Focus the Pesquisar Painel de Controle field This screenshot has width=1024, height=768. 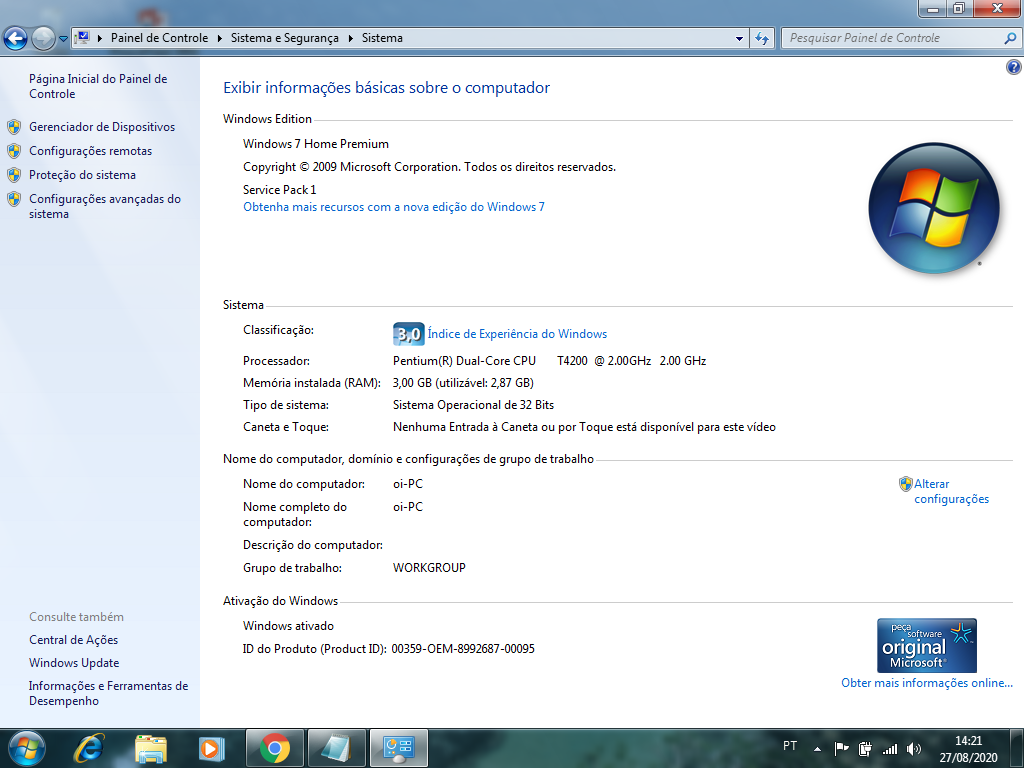tap(892, 38)
